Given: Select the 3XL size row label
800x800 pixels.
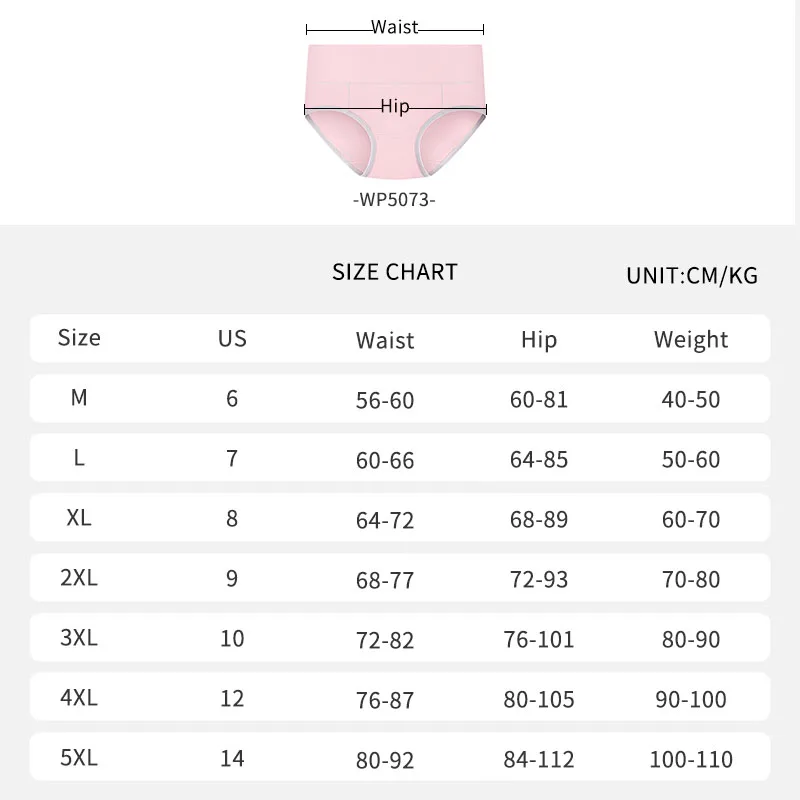Looking at the screenshot, I should coord(79,638).
